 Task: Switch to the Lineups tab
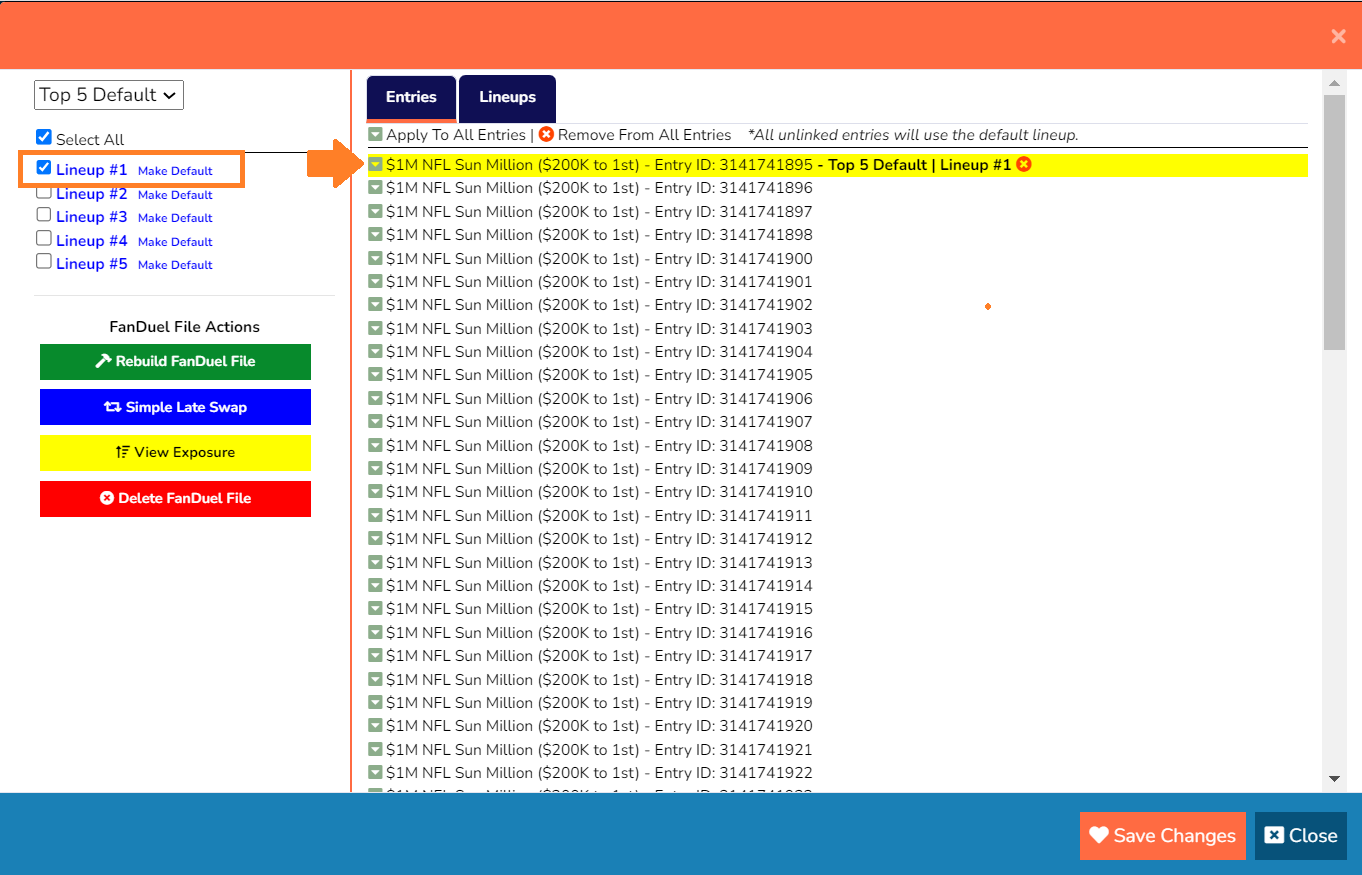[x=507, y=97]
